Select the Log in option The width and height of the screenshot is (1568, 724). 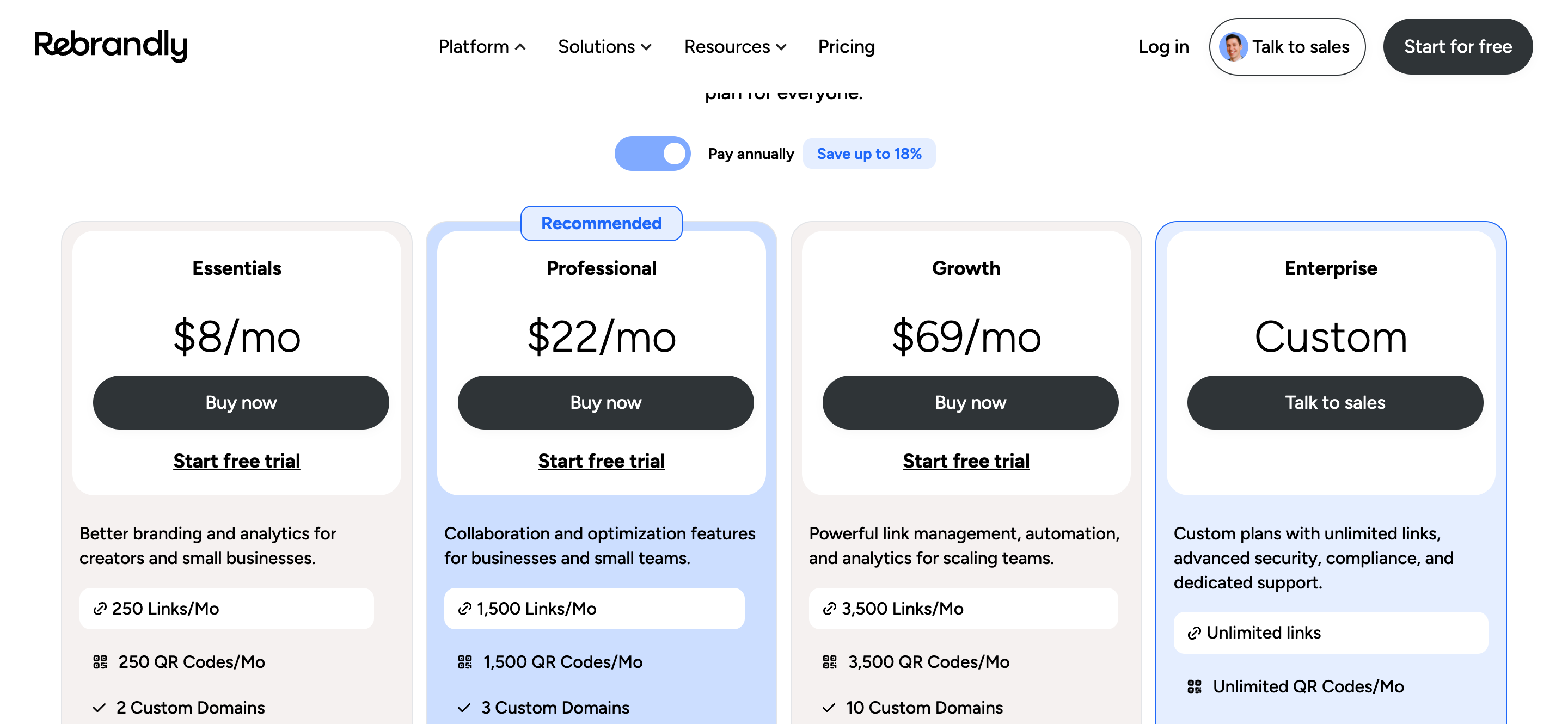(x=1164, y=46)
